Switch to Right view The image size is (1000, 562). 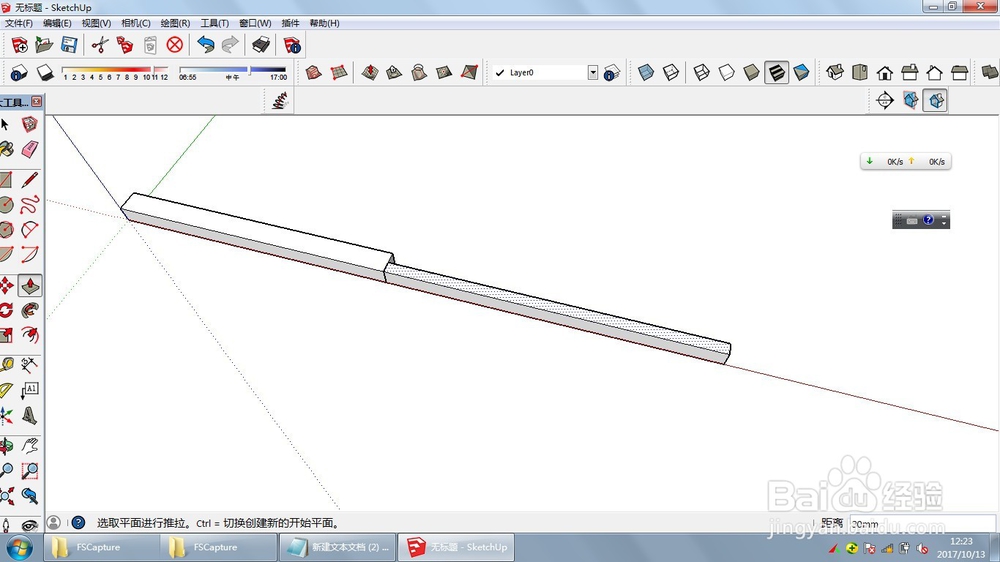pos(909,73)
